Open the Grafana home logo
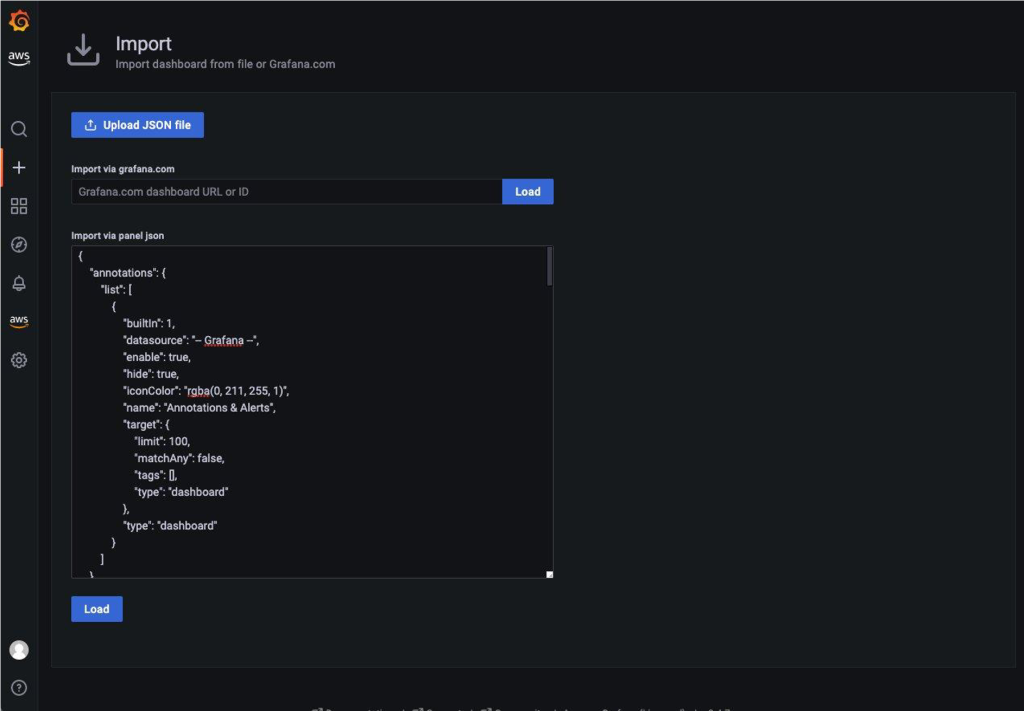Image resolution: width=1024 pixels, height=711 pixels. [x=18, y=18]
